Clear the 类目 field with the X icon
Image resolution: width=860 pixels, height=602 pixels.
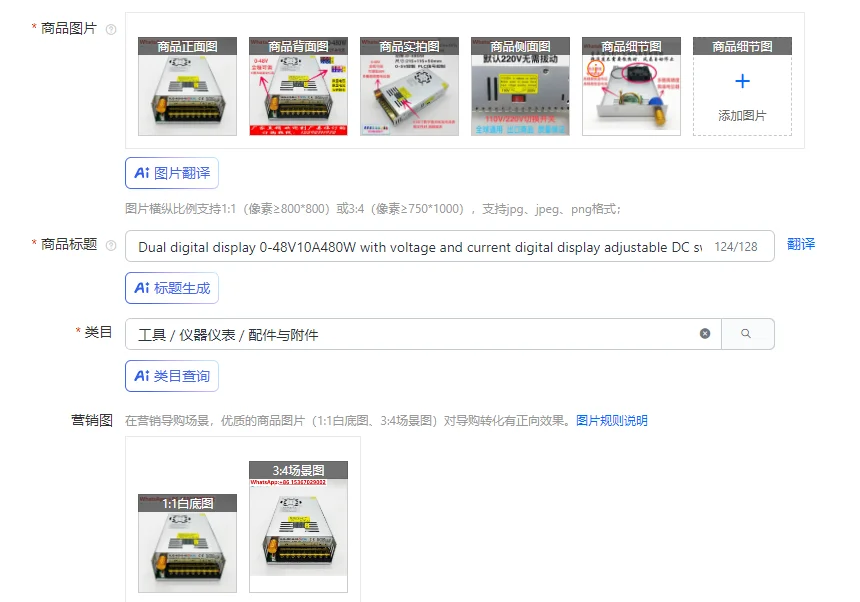click(705, 333)
